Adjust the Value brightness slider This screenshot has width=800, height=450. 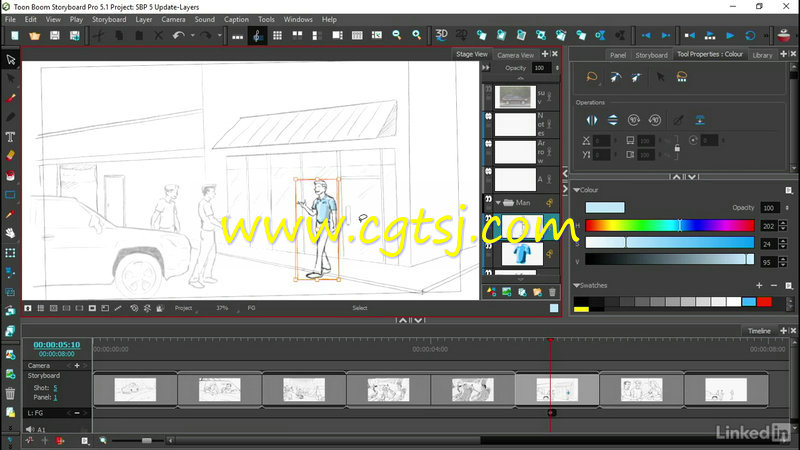tap(669, 259)
